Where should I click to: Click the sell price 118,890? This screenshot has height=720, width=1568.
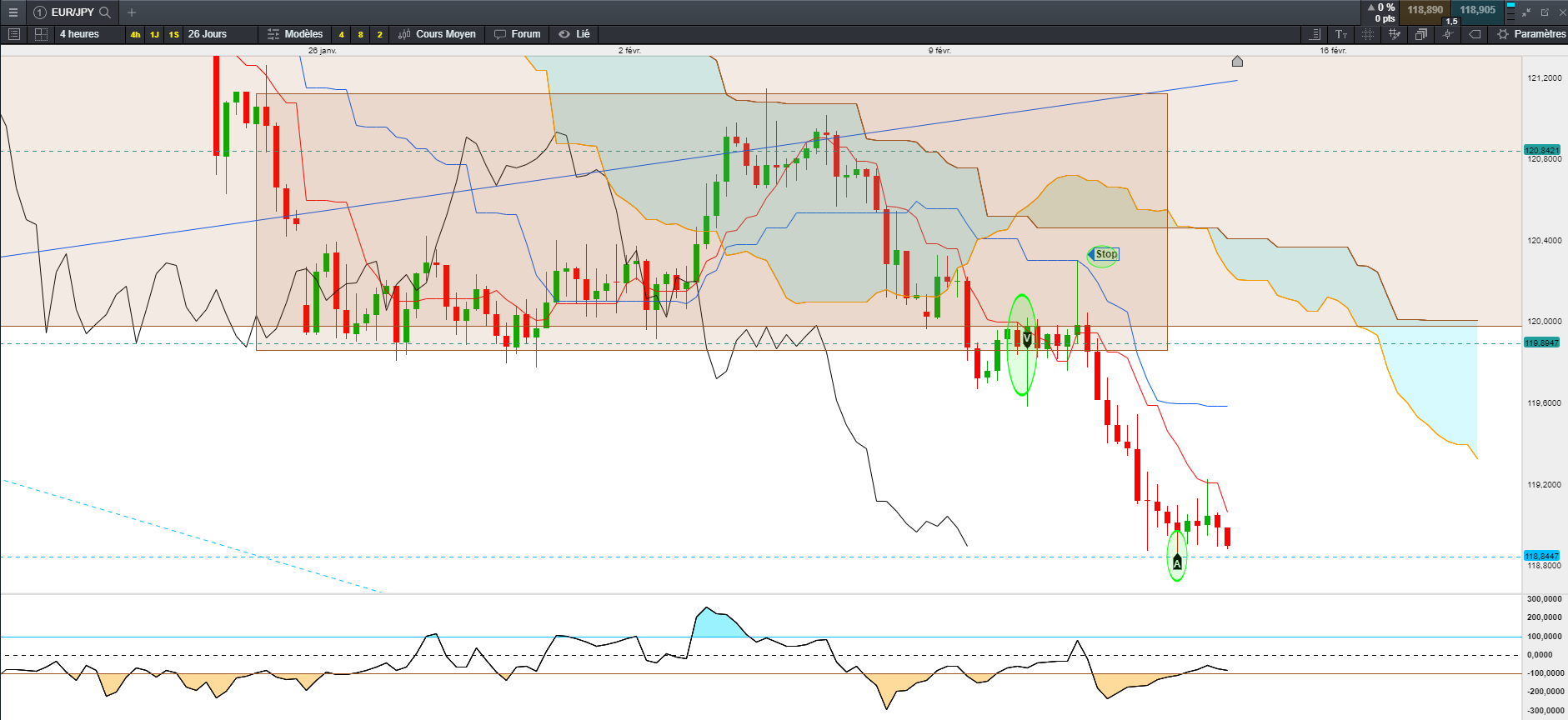pos(1425,11)
